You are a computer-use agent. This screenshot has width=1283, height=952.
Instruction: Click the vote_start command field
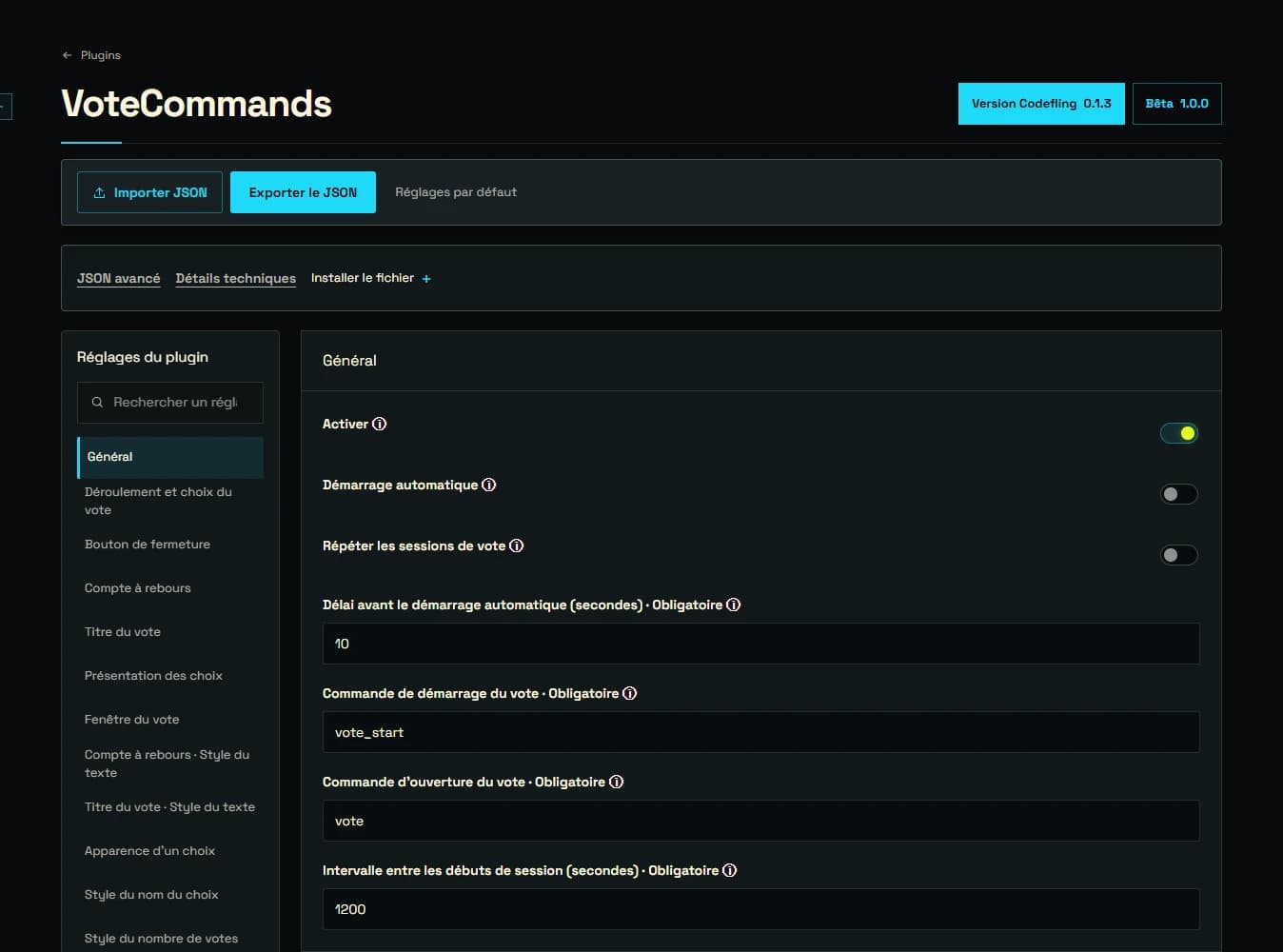point(761,732)
